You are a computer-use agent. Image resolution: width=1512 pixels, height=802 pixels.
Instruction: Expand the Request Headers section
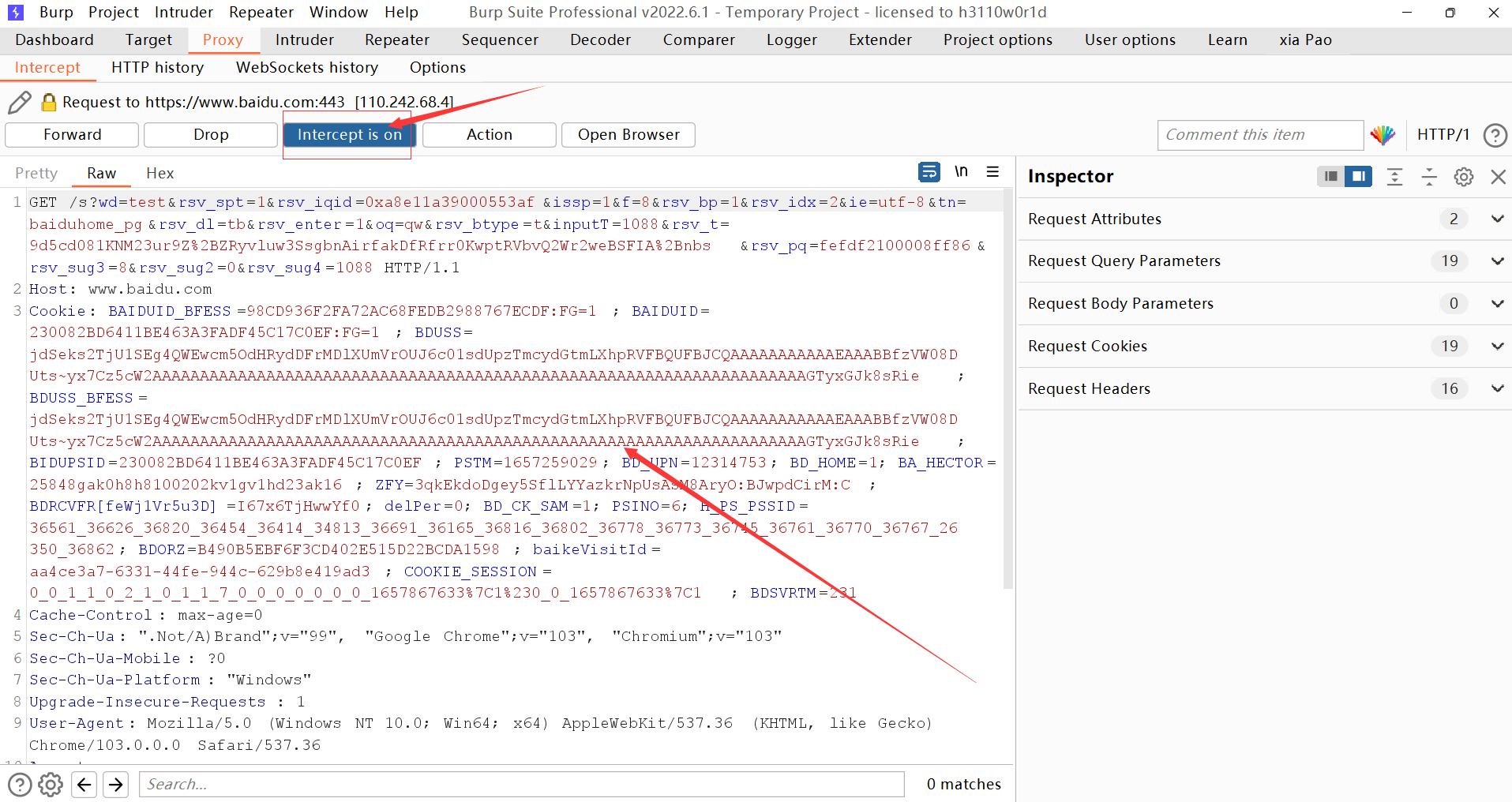1497,389
